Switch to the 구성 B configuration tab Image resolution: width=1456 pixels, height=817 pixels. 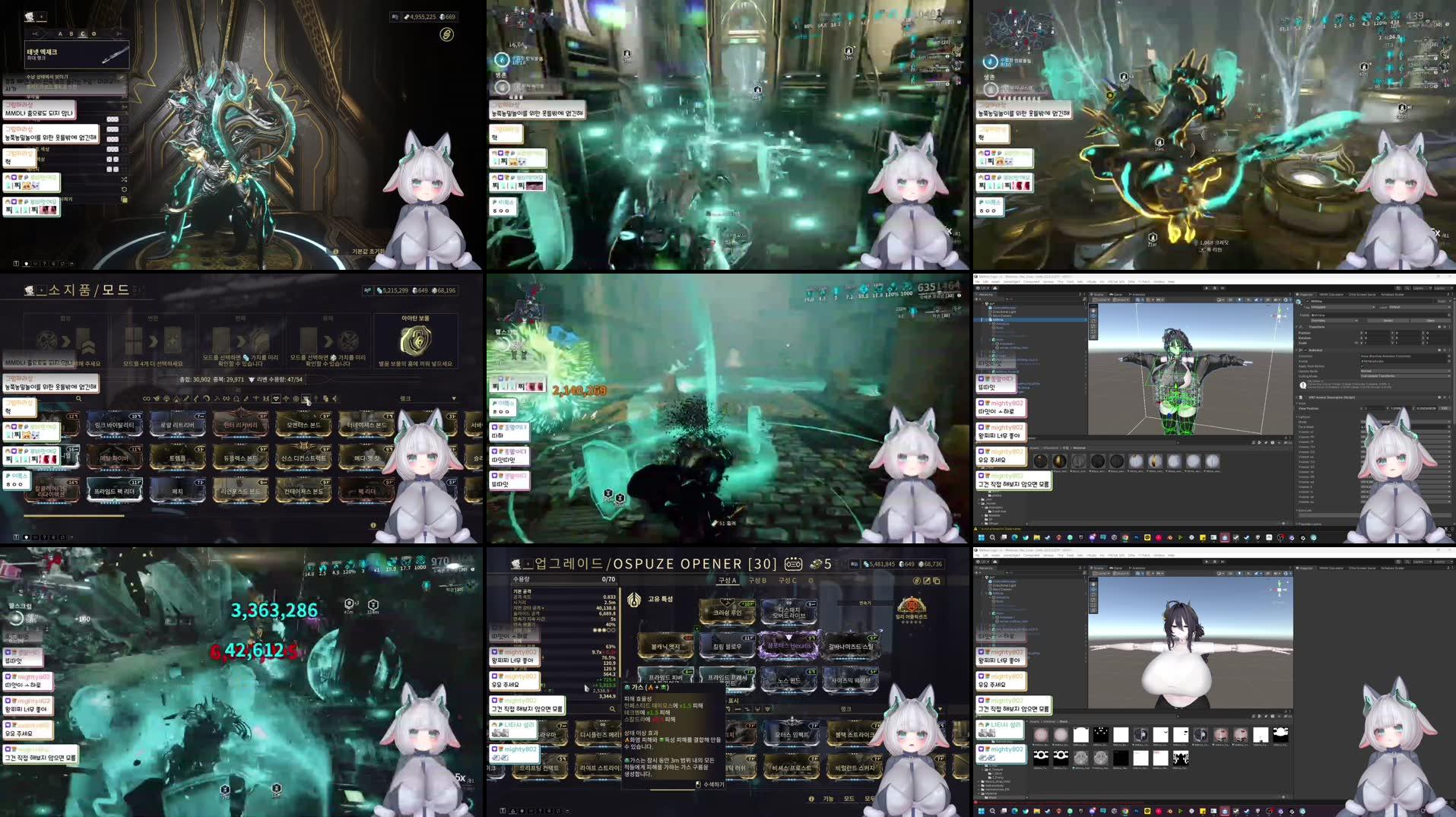[x=757, y=581]
